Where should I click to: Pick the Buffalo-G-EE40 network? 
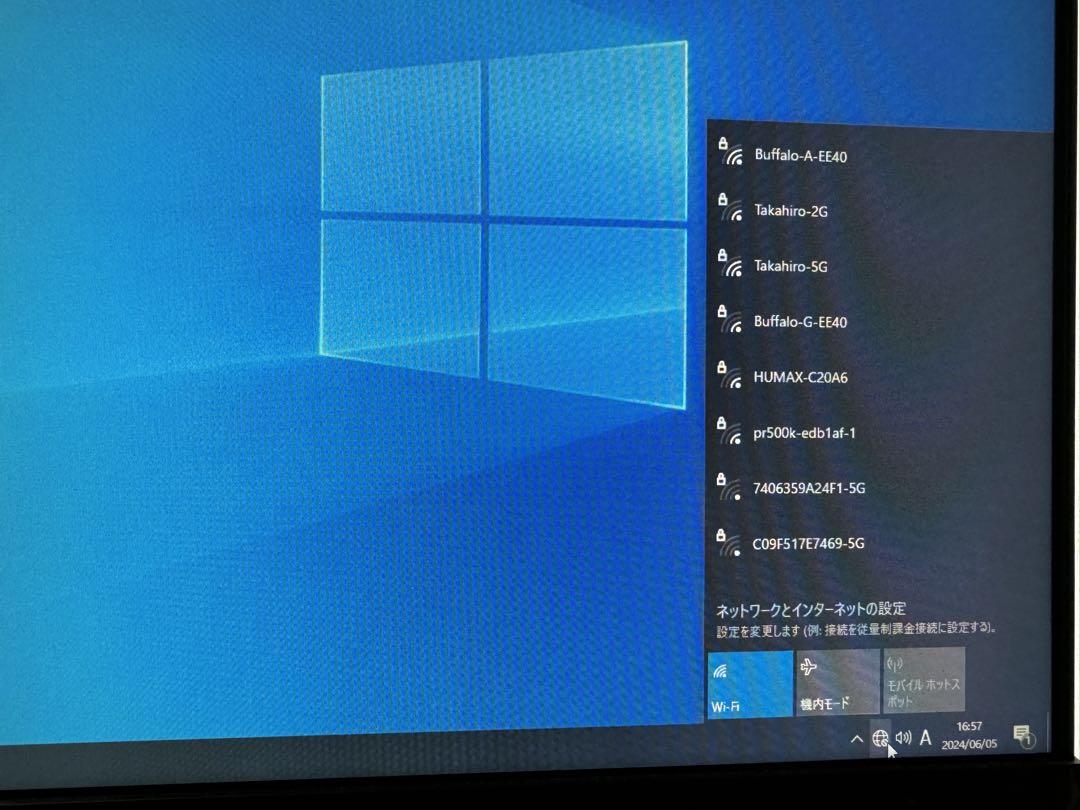(879, 321)
